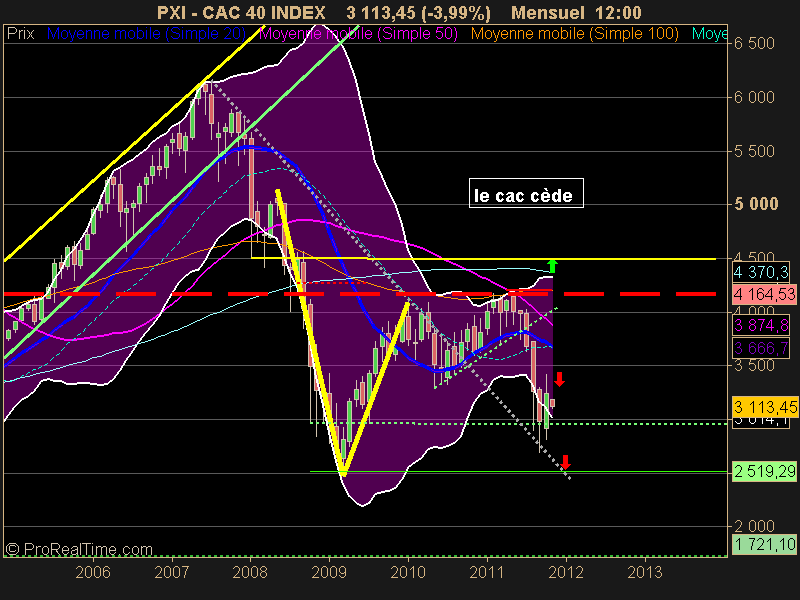800x600 pixels.
Task: Click the 2 000 price axis label
Action: click(x=755, y=526)
